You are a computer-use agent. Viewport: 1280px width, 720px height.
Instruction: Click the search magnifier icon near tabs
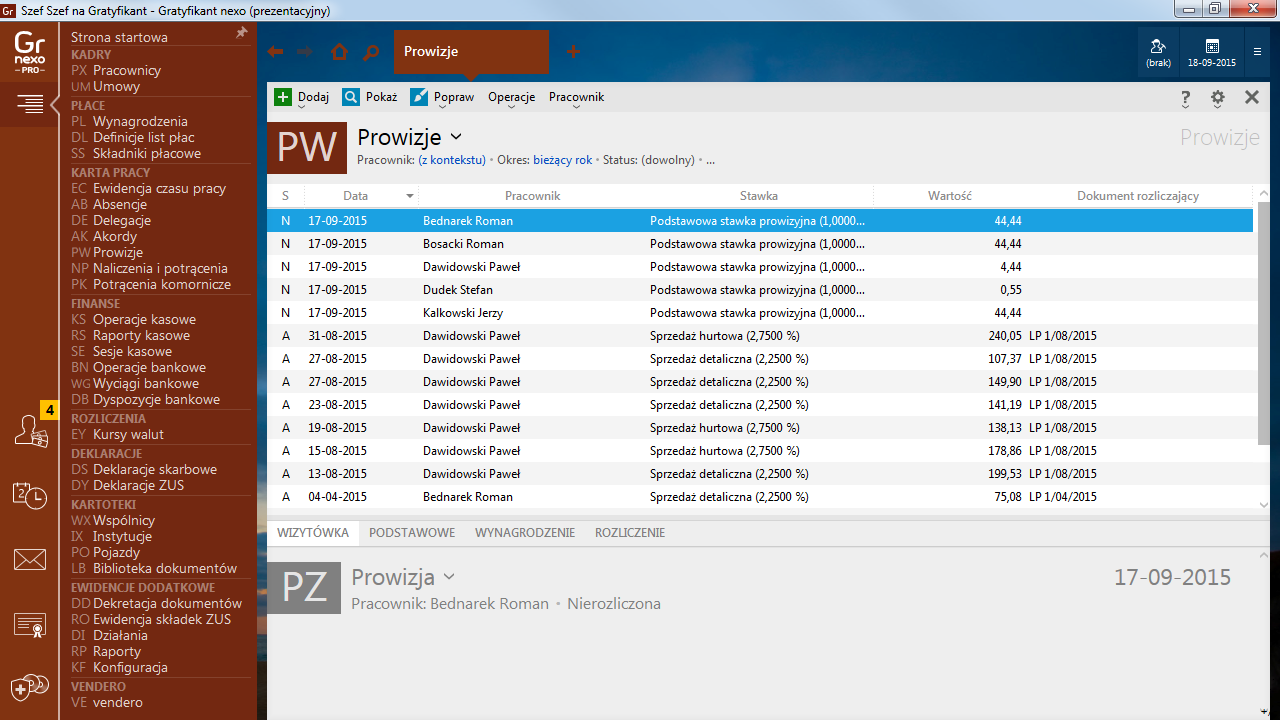click(x=371, y=52)
